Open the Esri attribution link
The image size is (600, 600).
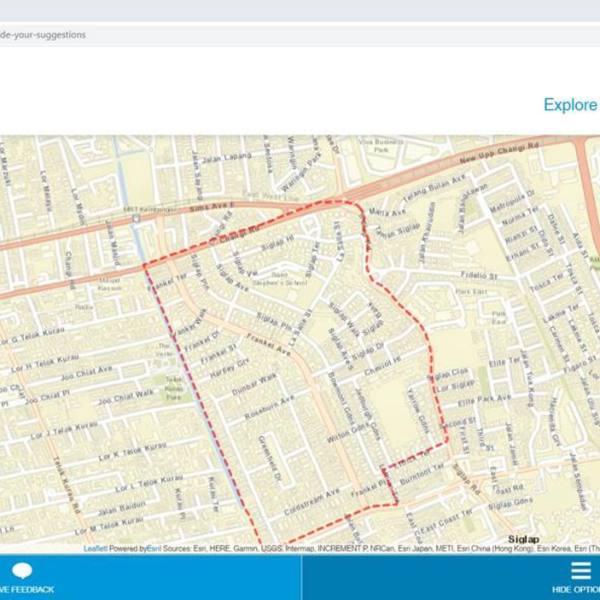click(x=154, y=549)
